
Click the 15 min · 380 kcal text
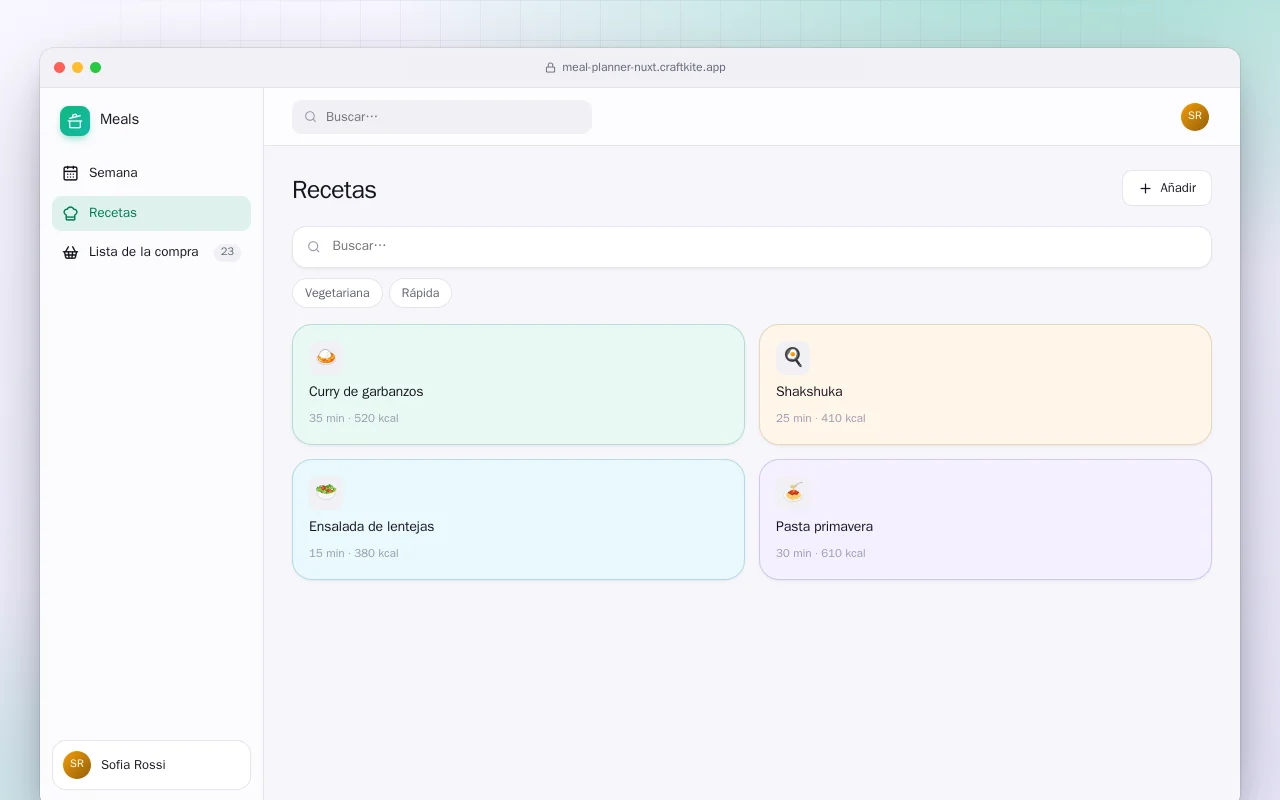pos(354,553)
